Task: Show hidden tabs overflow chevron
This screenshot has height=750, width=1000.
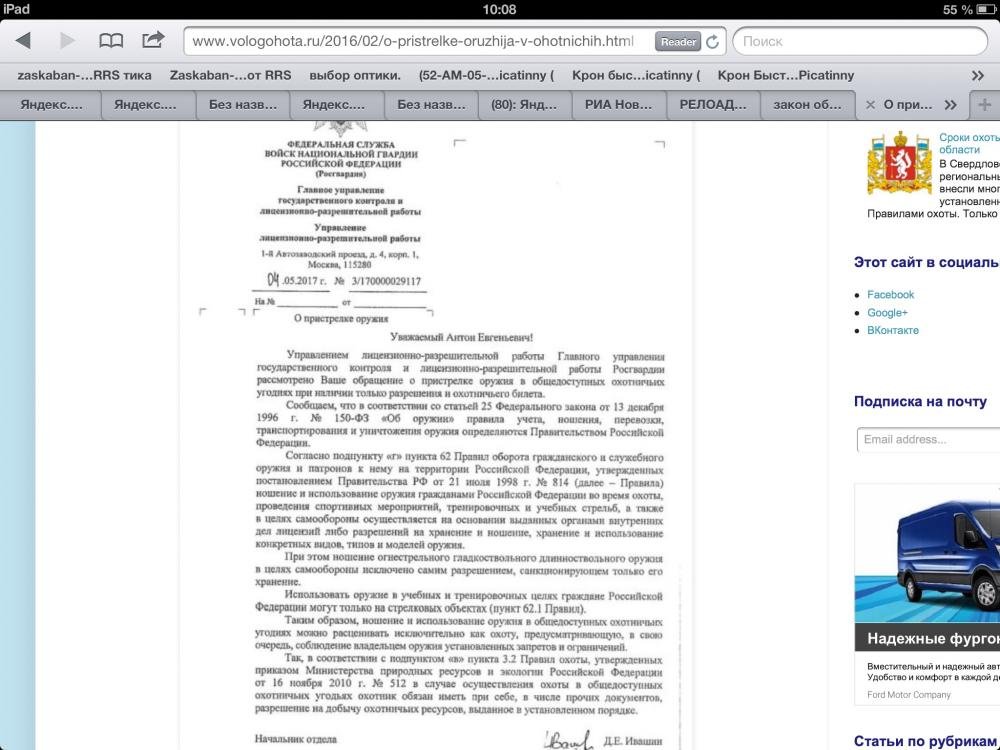Action: tap(950, 105)
